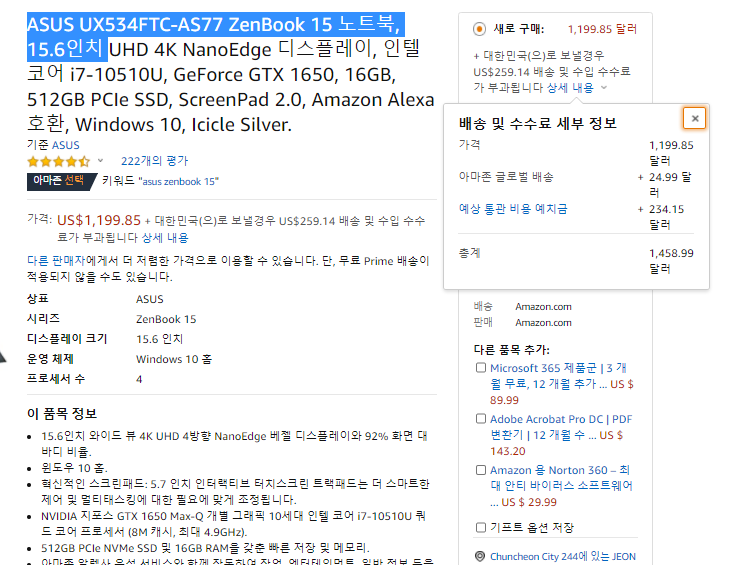The image size is (751, 565).
Task: Click the ZenBook 15 series value
Action: [x=166, y=319]
